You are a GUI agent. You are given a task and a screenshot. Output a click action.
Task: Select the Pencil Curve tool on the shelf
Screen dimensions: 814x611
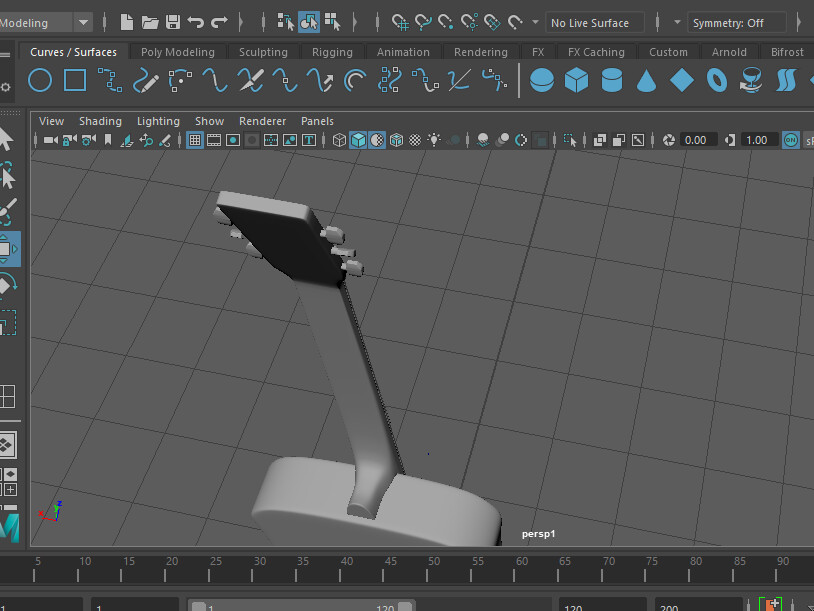(x=146, y=81)
